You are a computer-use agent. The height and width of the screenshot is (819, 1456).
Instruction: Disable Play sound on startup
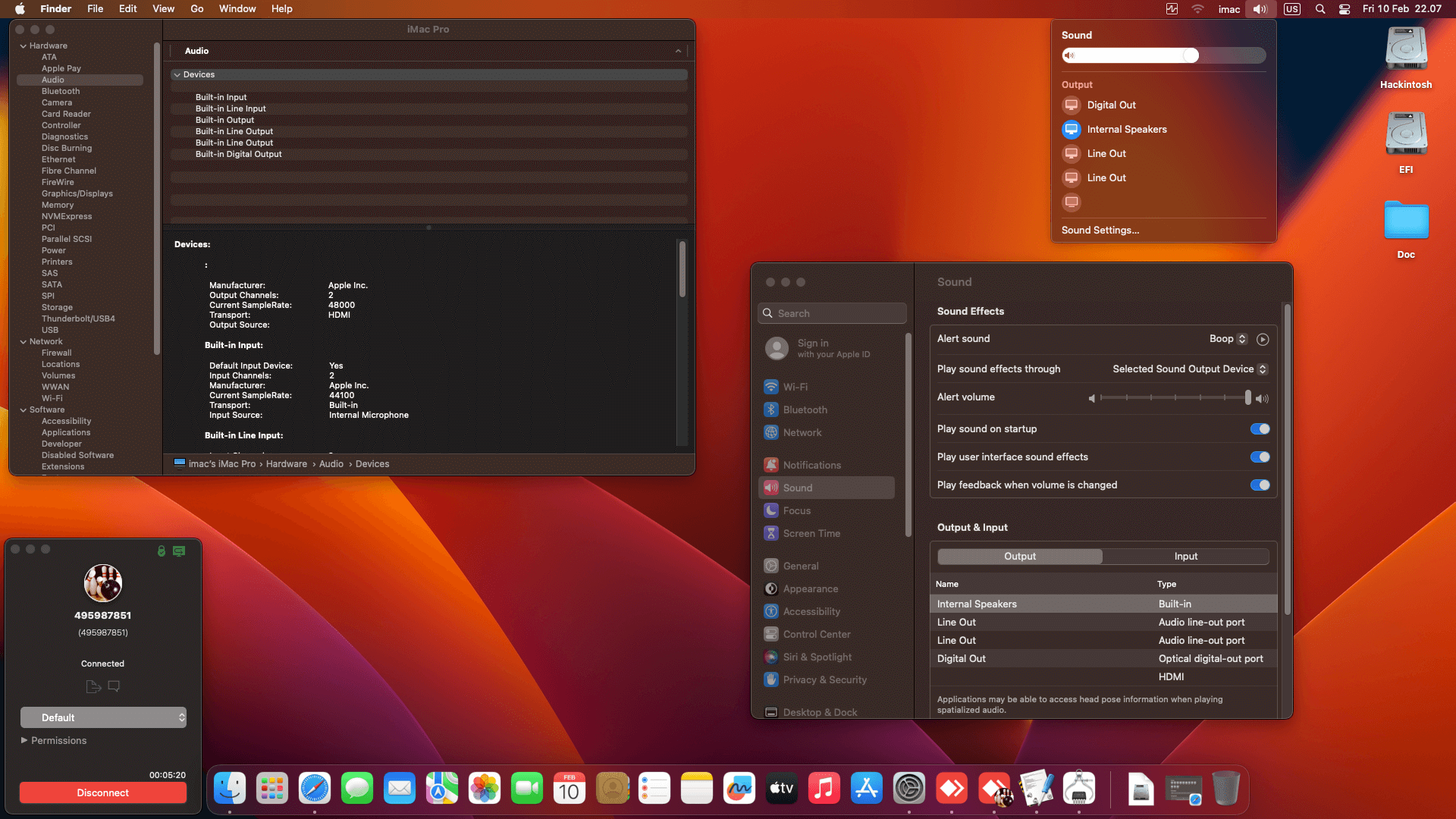pyautogui.click(x=1260, y=429)
